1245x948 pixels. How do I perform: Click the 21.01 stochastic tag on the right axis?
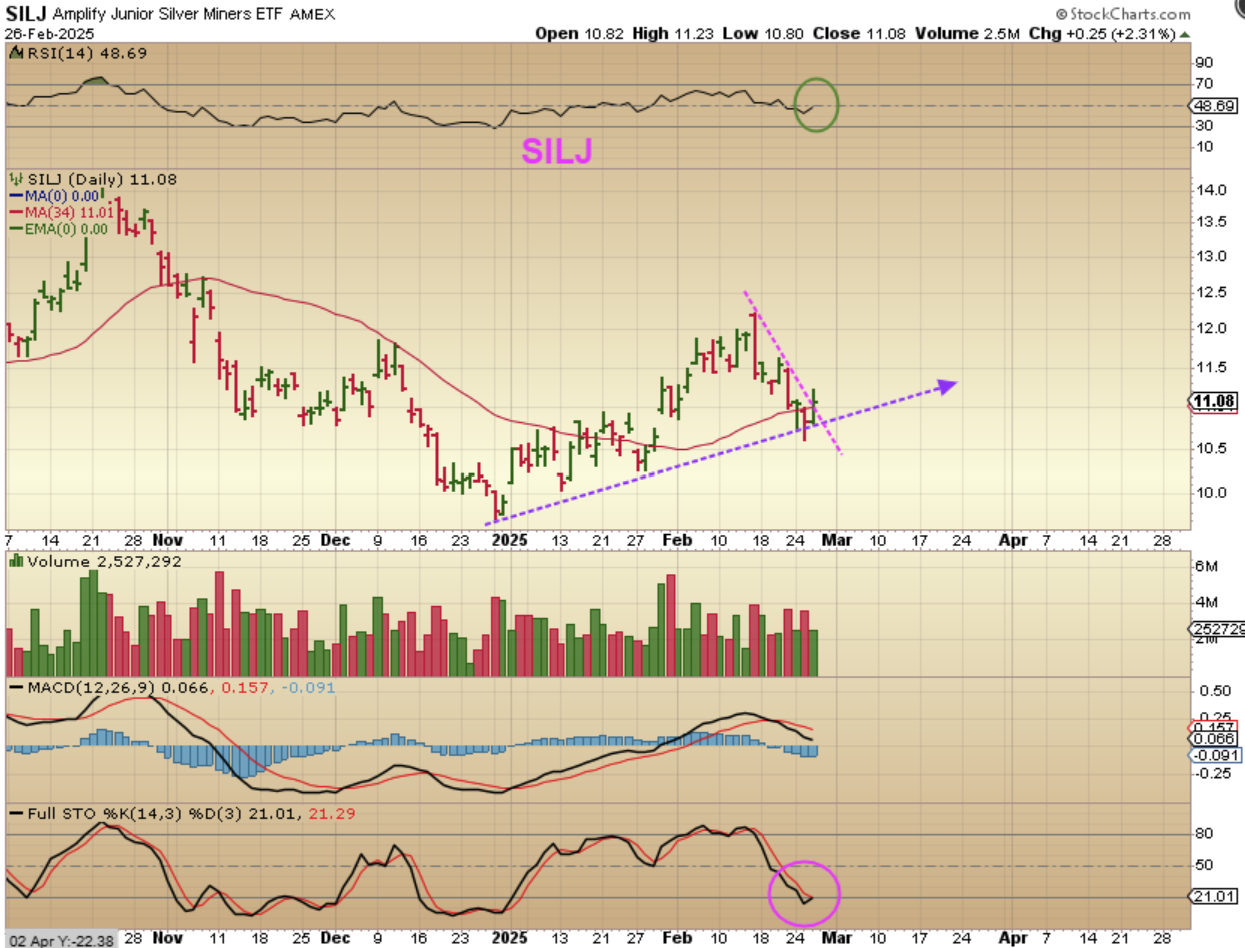coord(1213,896)
